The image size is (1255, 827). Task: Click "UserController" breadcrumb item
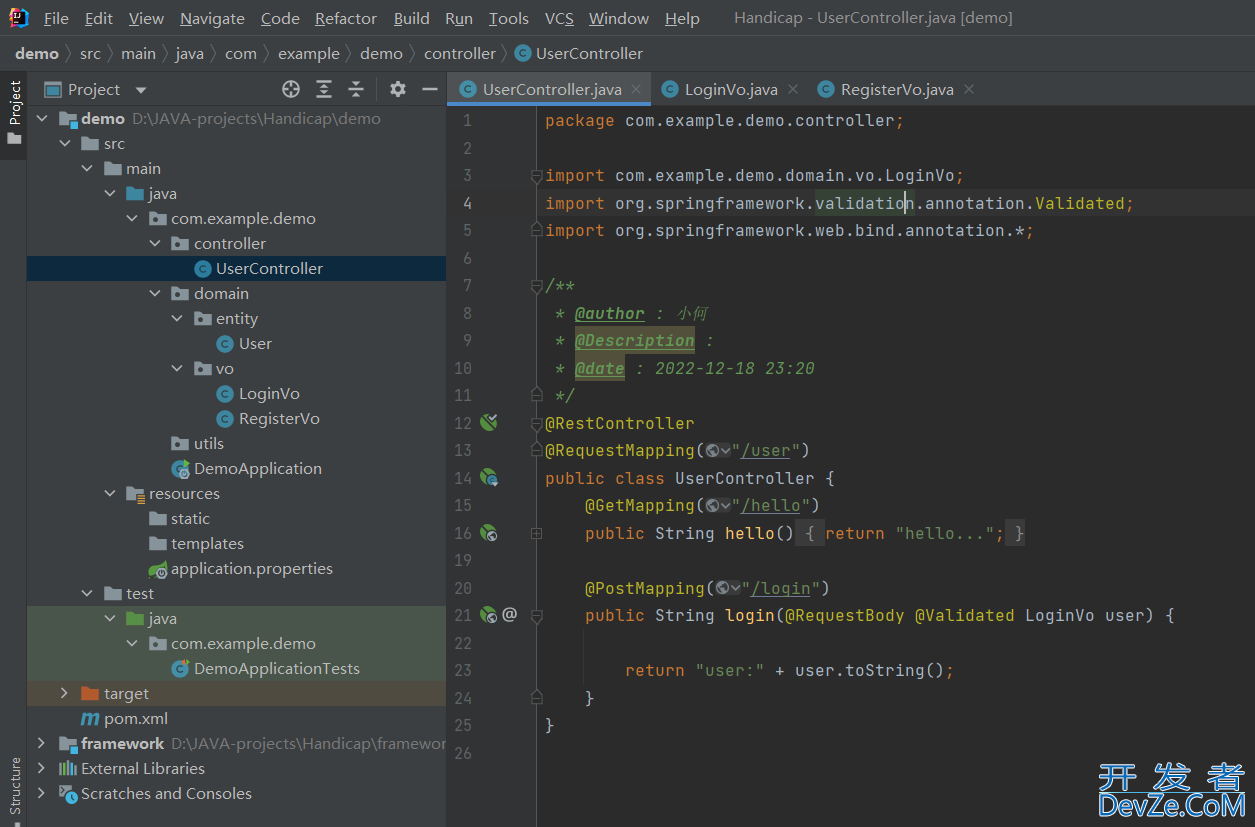(x=579, y=53)
